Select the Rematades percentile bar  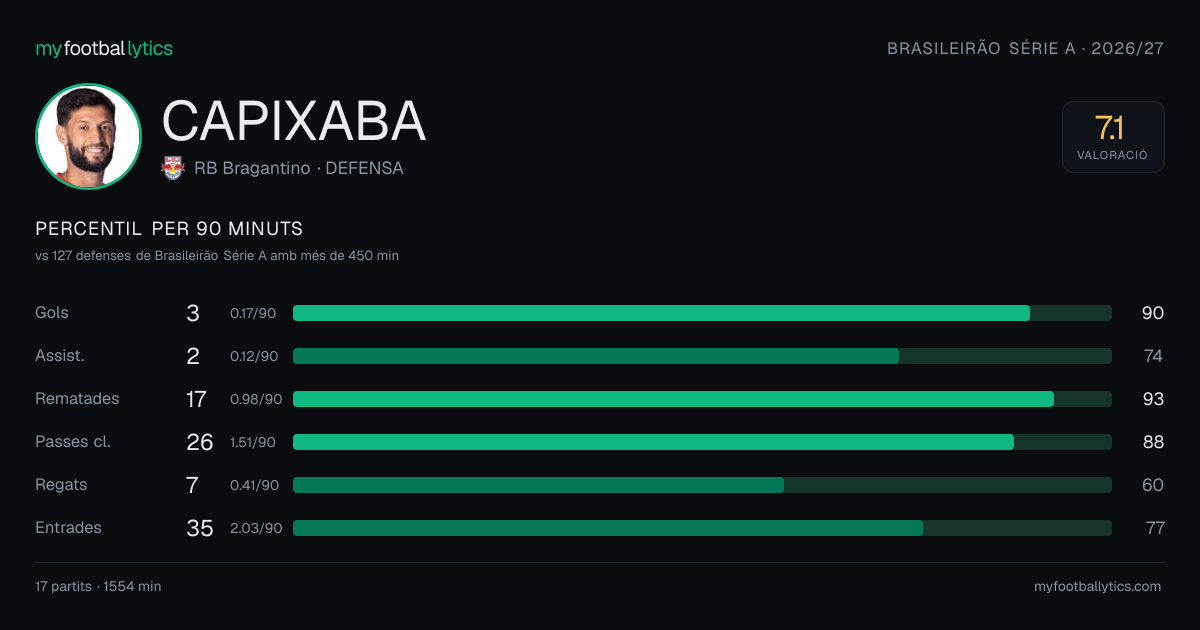(702, 399)
